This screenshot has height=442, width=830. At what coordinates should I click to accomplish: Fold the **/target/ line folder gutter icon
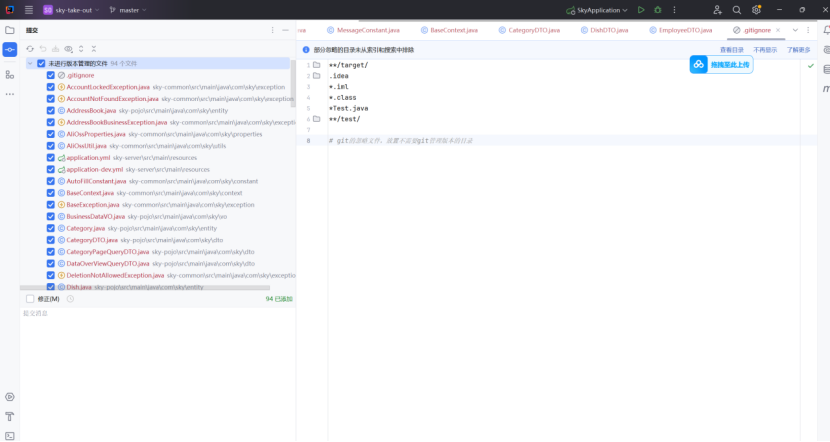[317, 65]
